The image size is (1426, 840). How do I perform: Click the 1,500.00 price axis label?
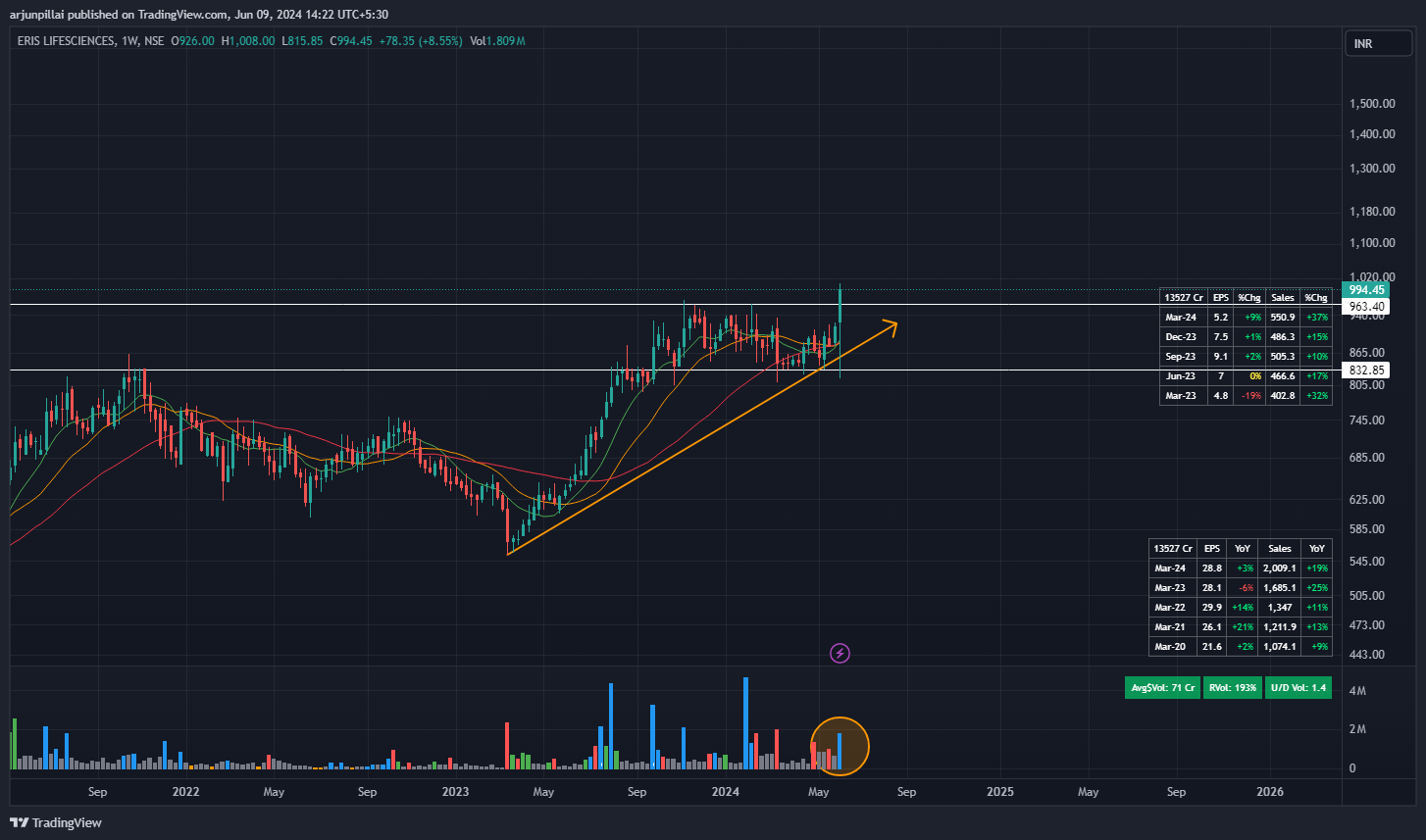[x=1372, y=105]
